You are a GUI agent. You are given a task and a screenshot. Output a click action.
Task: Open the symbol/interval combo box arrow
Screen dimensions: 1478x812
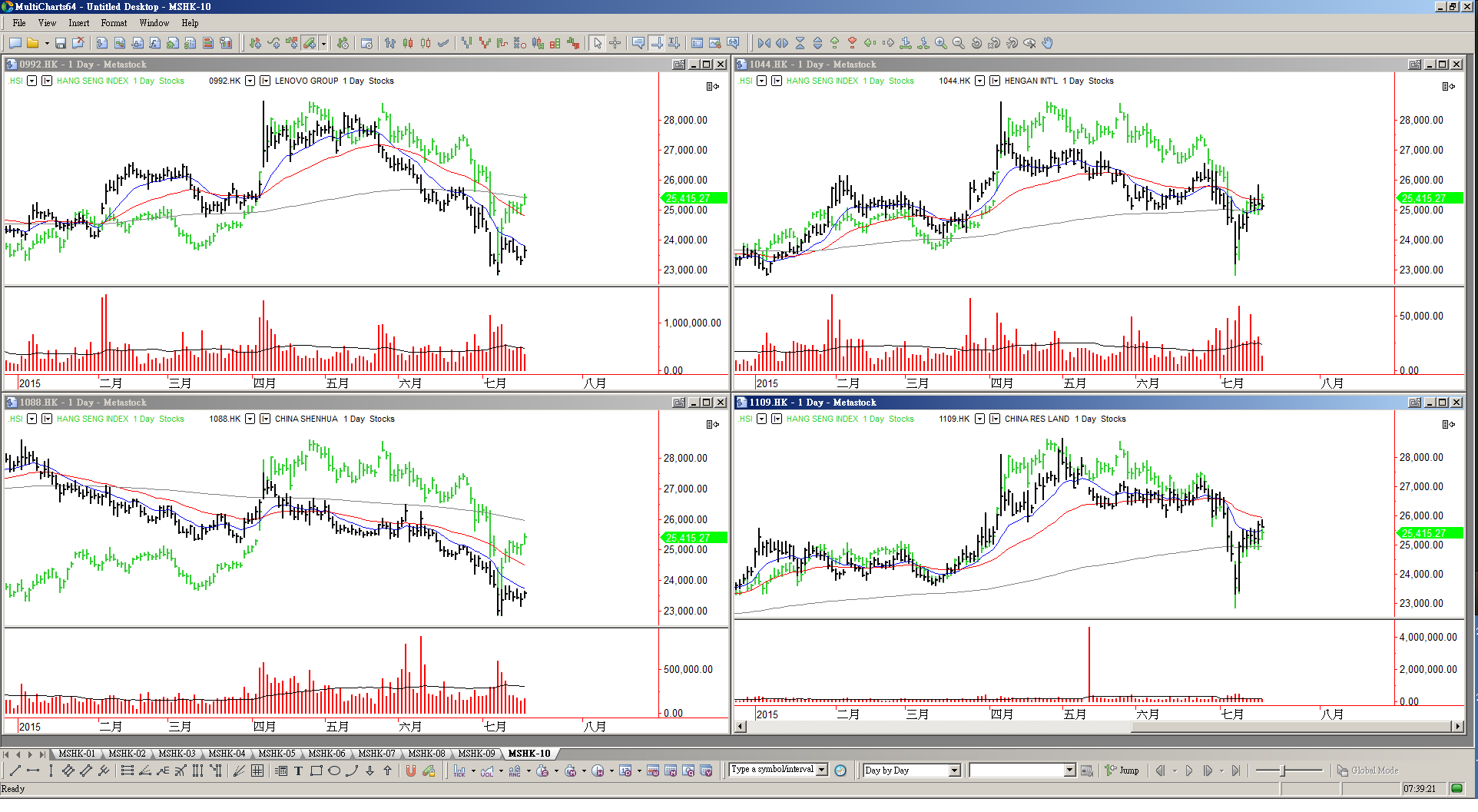pos(822,770)
